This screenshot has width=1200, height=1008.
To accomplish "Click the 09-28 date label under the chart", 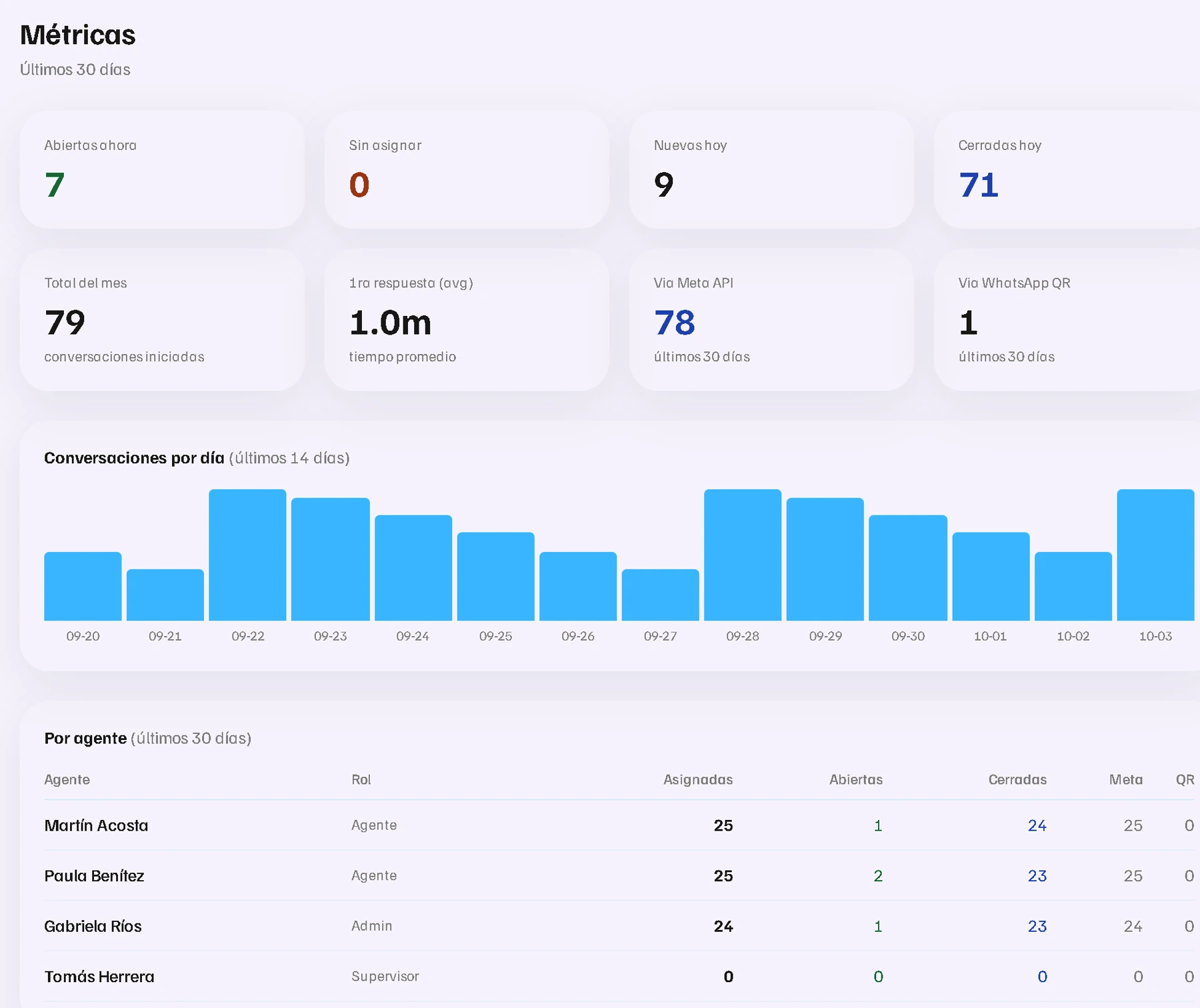I will click(x=743, y=636).
